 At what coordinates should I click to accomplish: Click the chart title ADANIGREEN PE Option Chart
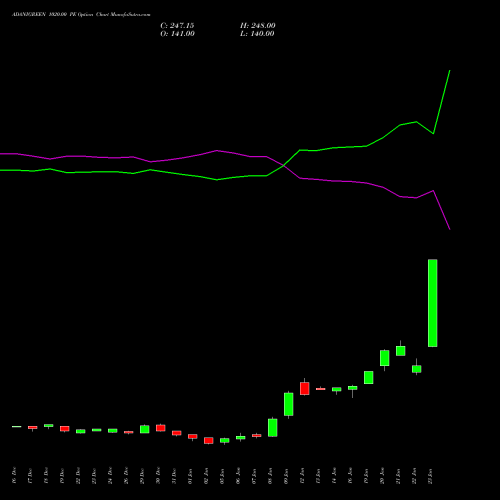[81, 15]
